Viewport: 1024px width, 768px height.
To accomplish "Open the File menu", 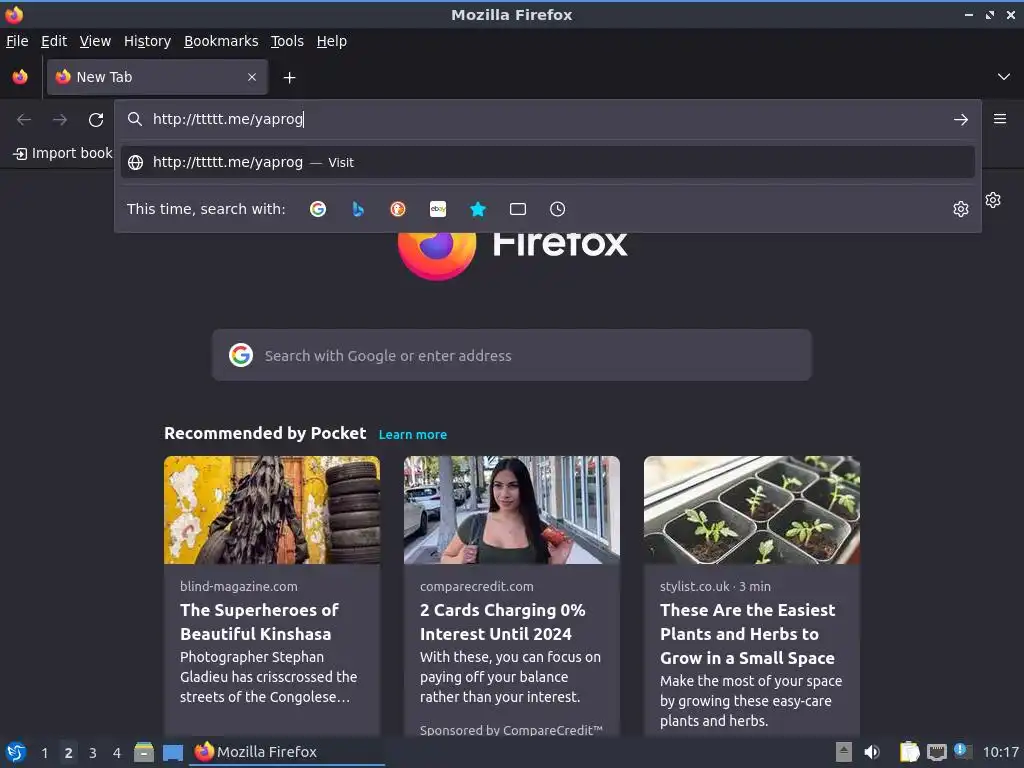I will tap(17, 41).
